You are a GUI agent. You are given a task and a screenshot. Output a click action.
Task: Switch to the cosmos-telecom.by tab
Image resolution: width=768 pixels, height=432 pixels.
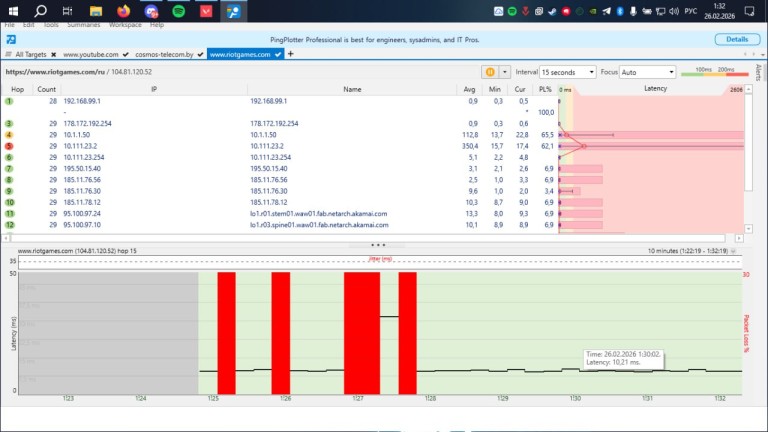[165, 54]
